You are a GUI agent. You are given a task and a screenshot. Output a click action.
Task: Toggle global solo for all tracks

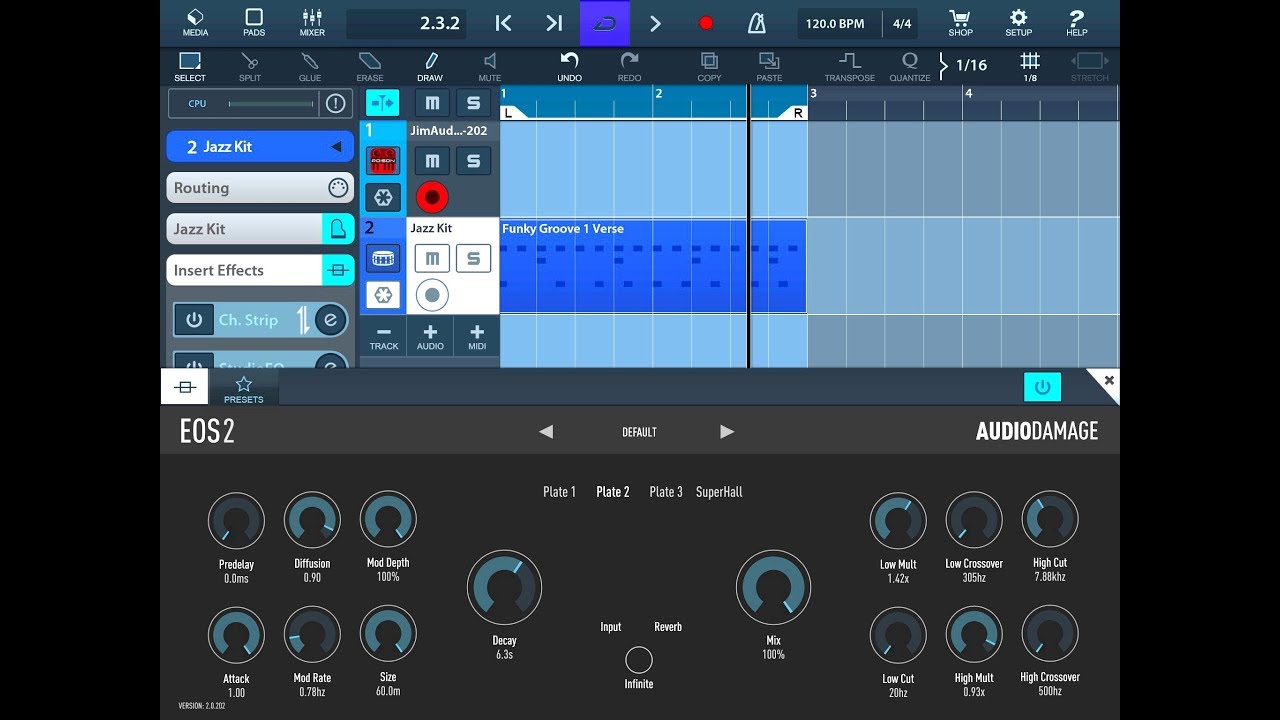473,103
